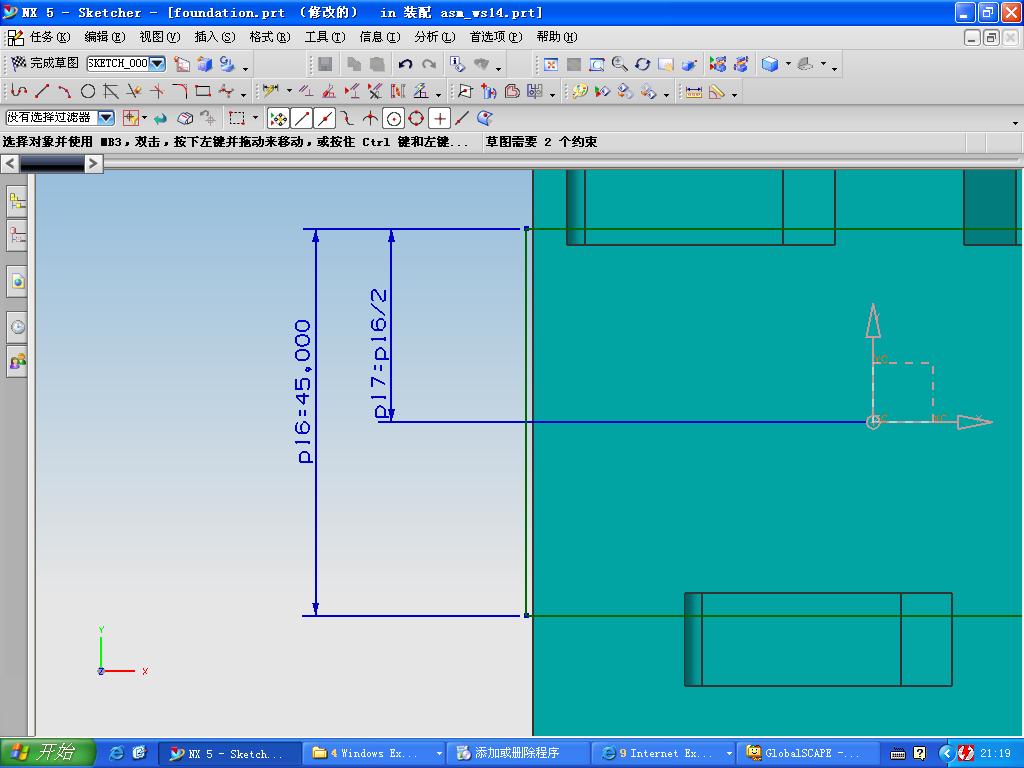The height and width of the screenshot is (768, 1024).
Task: Toggle the Existing Point snap option
Action: pos(440,118)
